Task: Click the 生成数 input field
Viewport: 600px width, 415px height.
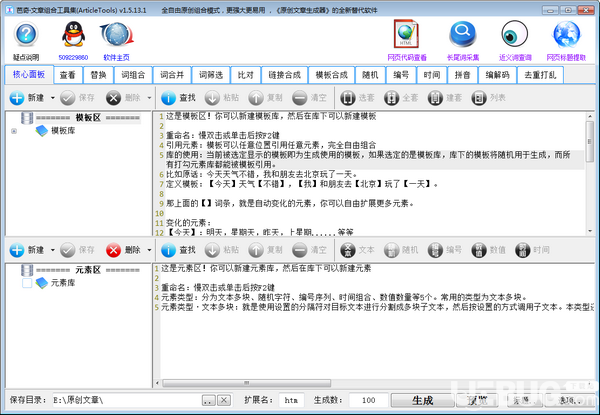Action: [x=368, y=400]
